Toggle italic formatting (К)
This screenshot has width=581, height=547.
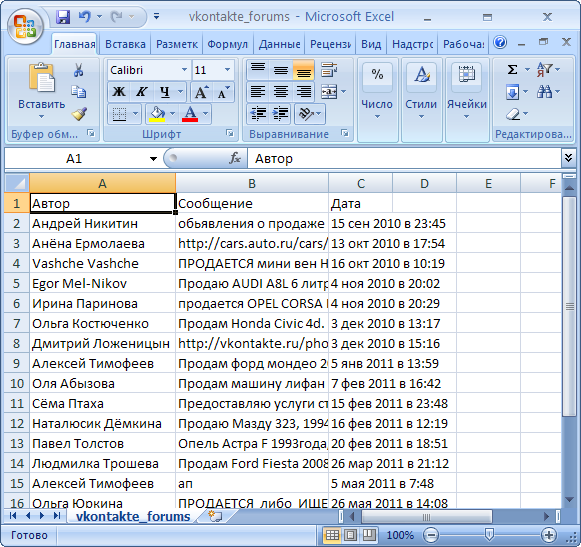tap(141, 92)
